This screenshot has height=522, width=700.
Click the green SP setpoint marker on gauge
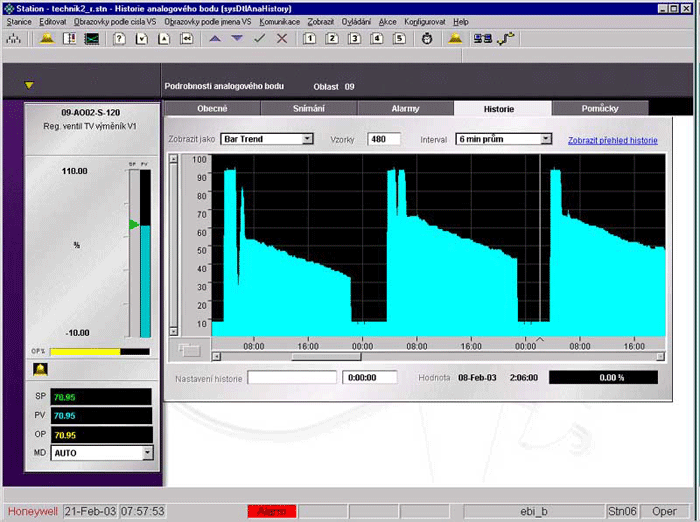point(133,224)
